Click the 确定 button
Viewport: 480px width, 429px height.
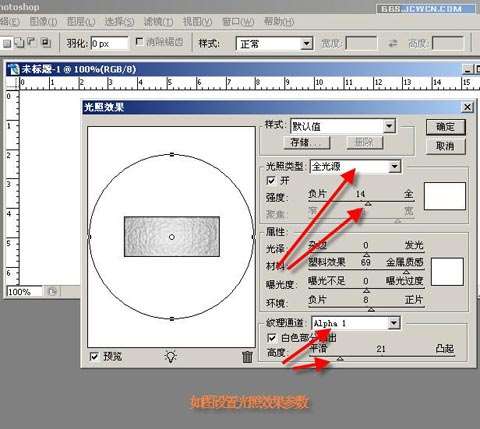tap(445, 127)
